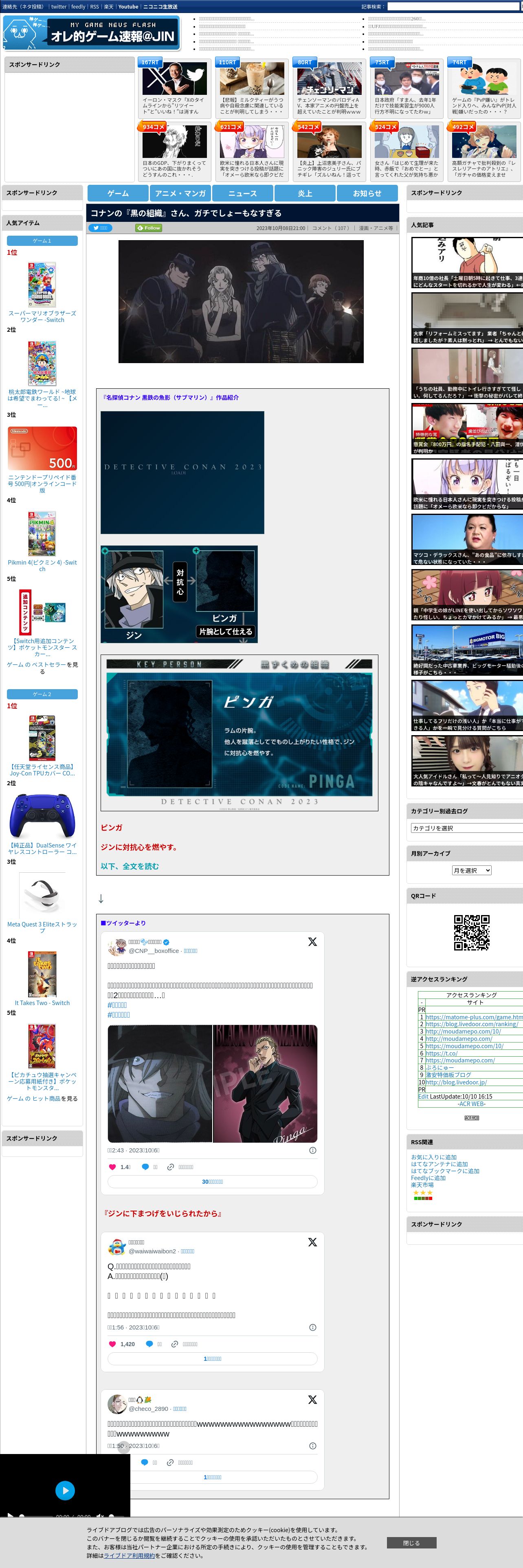Open the カテゴリを選択 category dropdown
This screenshot has width=523, height=1568.
pyautogui.click(x=467, y=828)
